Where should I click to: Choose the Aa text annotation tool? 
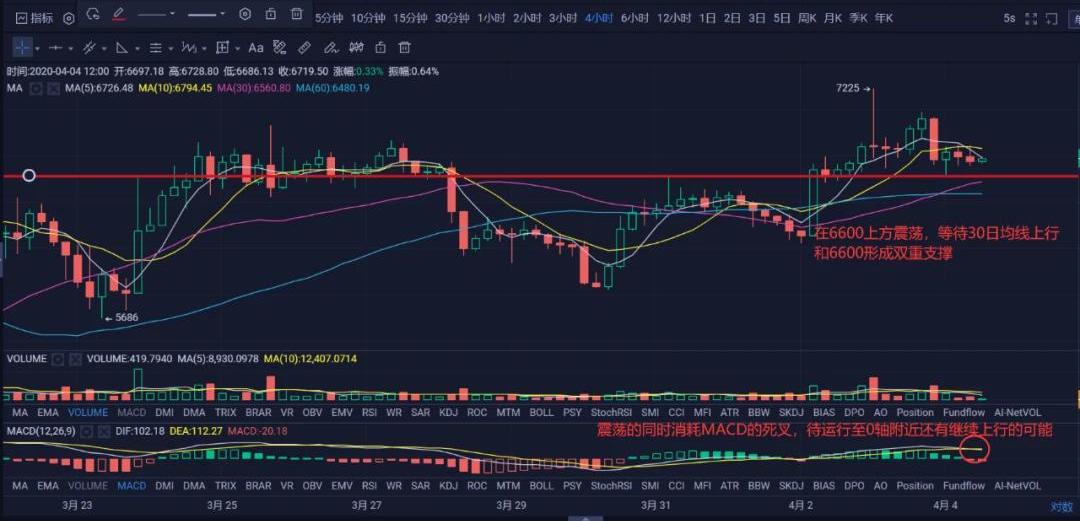coord(256,47)
